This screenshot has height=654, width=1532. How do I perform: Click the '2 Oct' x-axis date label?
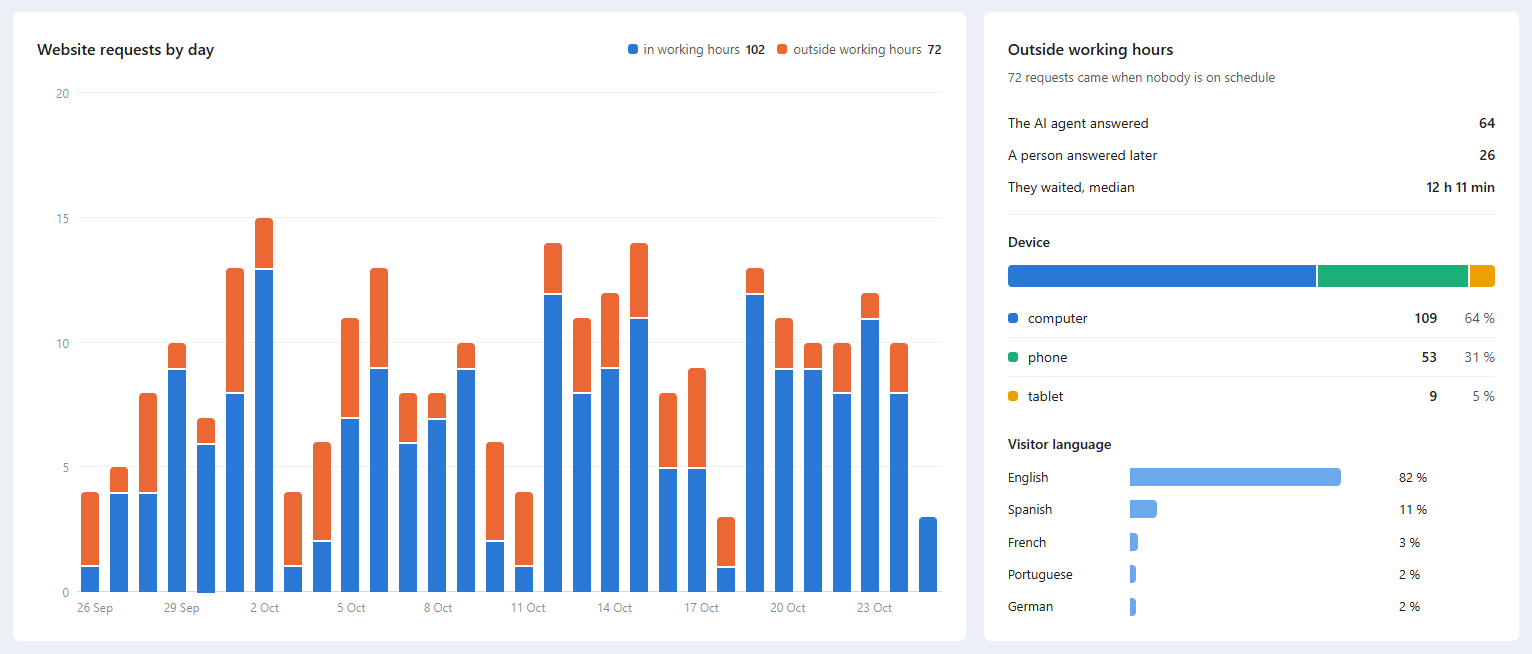coord(265,607)
